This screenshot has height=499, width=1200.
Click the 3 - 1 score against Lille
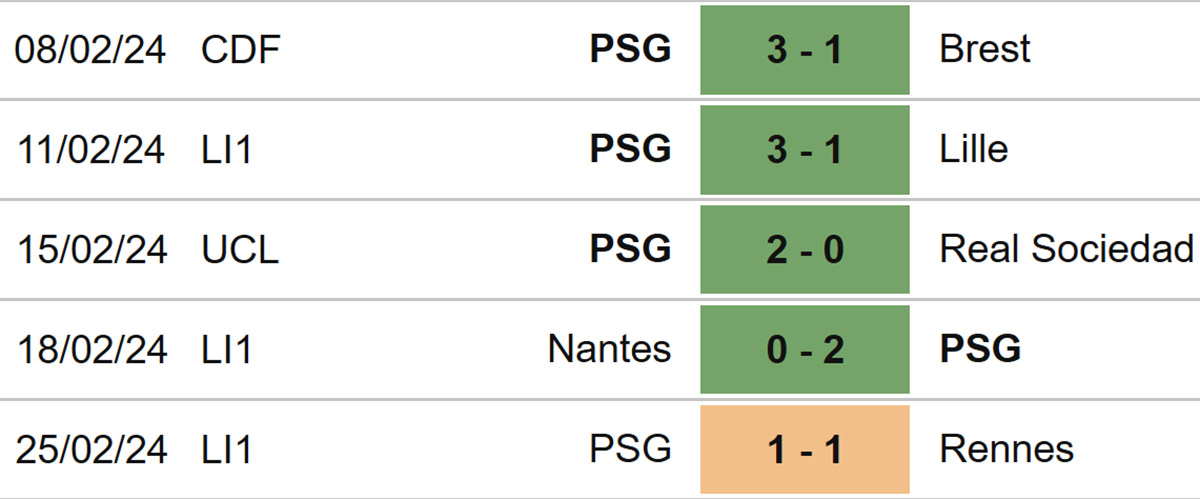pos(805,150)
